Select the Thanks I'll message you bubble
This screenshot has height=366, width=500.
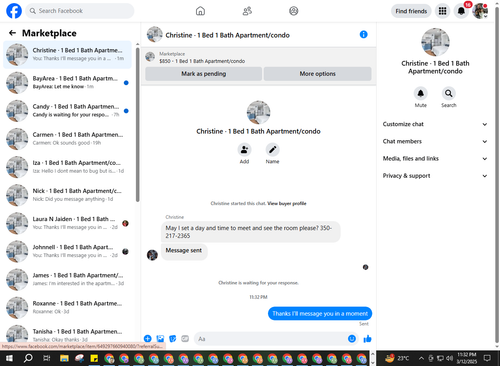click(x=320, y=313)
